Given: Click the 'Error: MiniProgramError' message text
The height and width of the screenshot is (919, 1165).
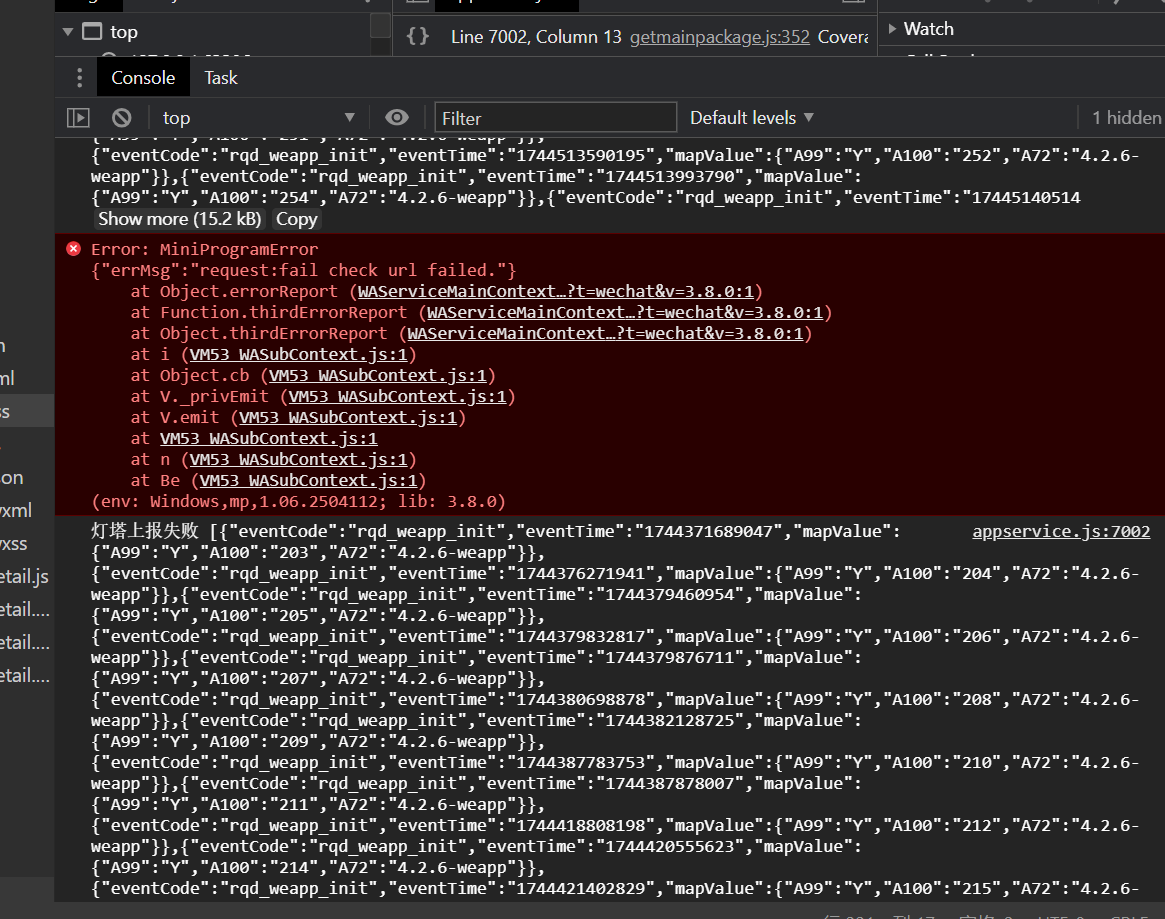Looking at the screenshot, I should (204, 249).
